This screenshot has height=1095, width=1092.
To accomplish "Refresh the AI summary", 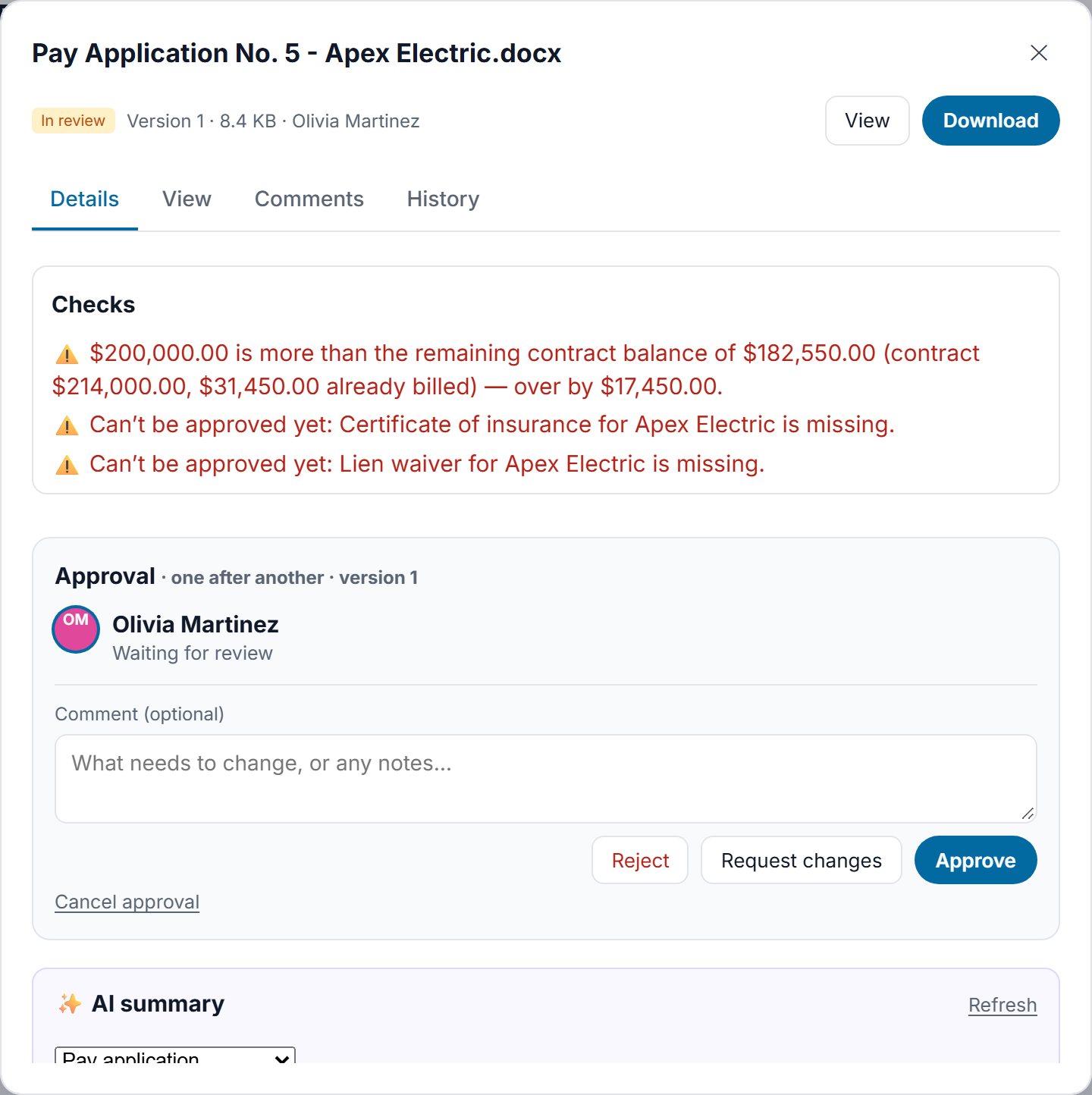I will (1003, 1005).
